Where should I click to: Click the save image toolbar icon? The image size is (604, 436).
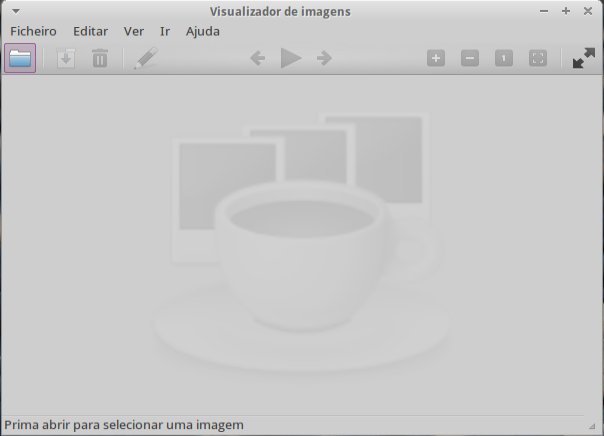[x=66, y=58]
